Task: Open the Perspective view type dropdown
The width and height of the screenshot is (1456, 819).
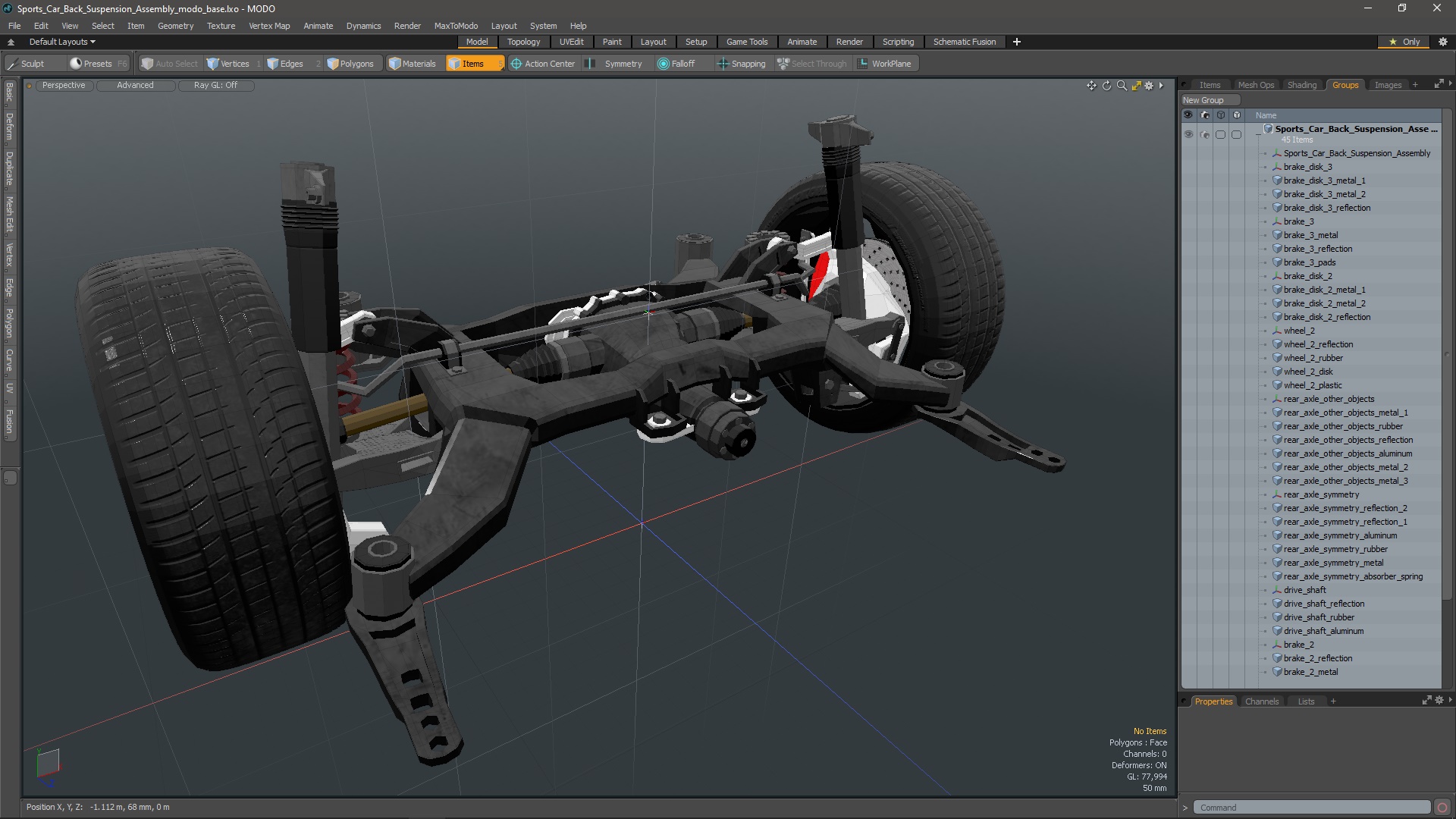Action: [64, 85]
